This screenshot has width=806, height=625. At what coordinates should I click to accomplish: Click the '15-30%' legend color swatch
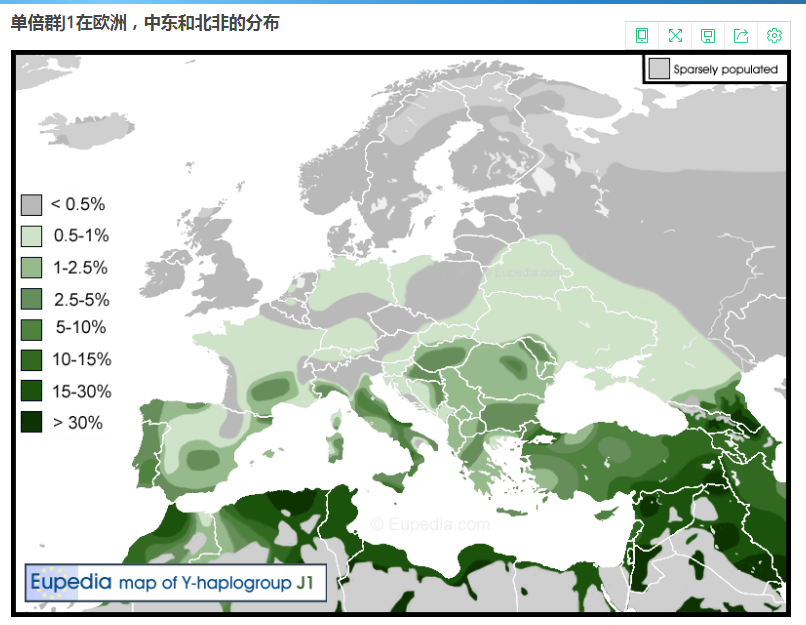31,391
